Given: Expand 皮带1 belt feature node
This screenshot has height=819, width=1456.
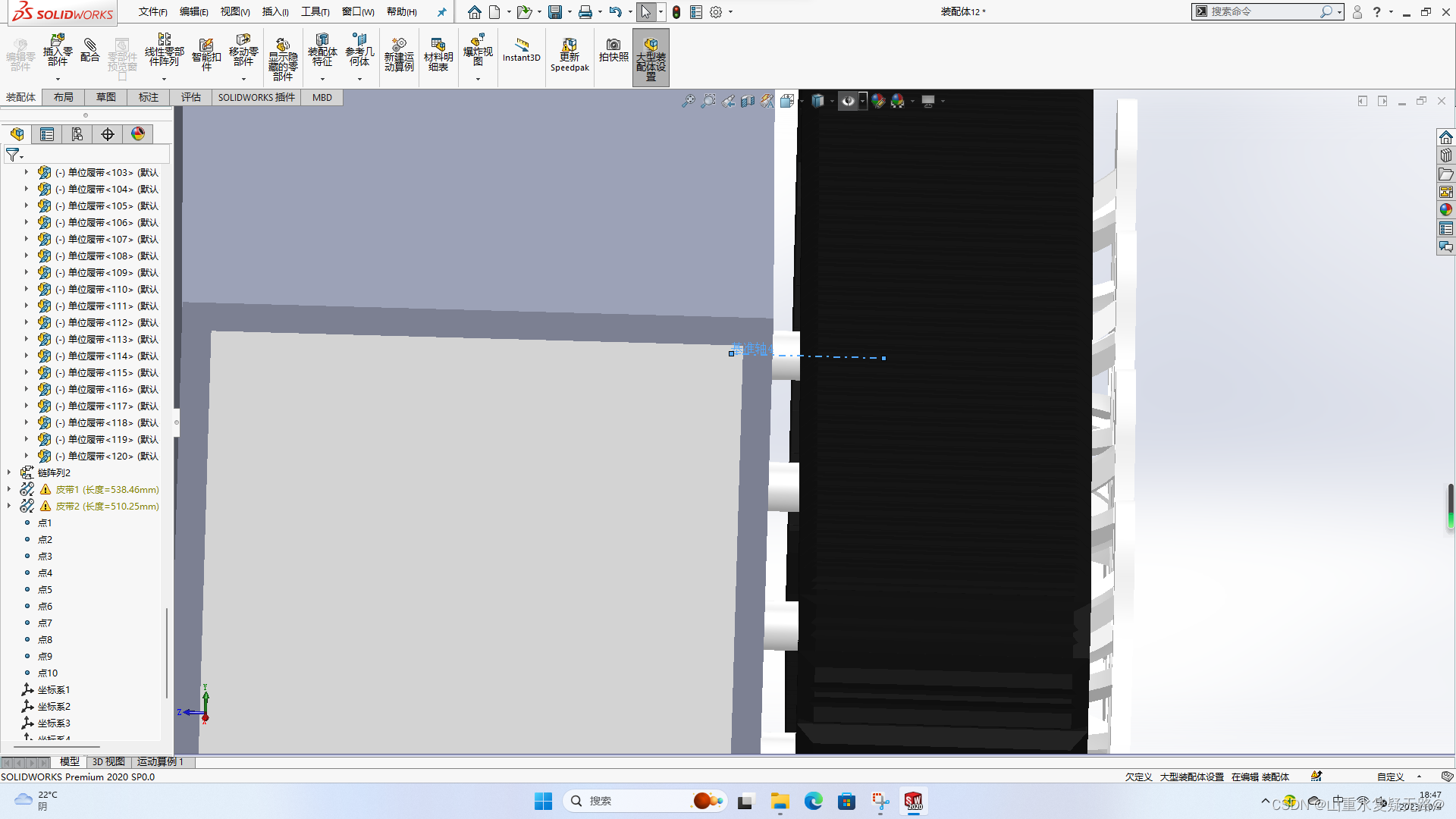Looking at the screenshot, I should (x=9, y=489).
